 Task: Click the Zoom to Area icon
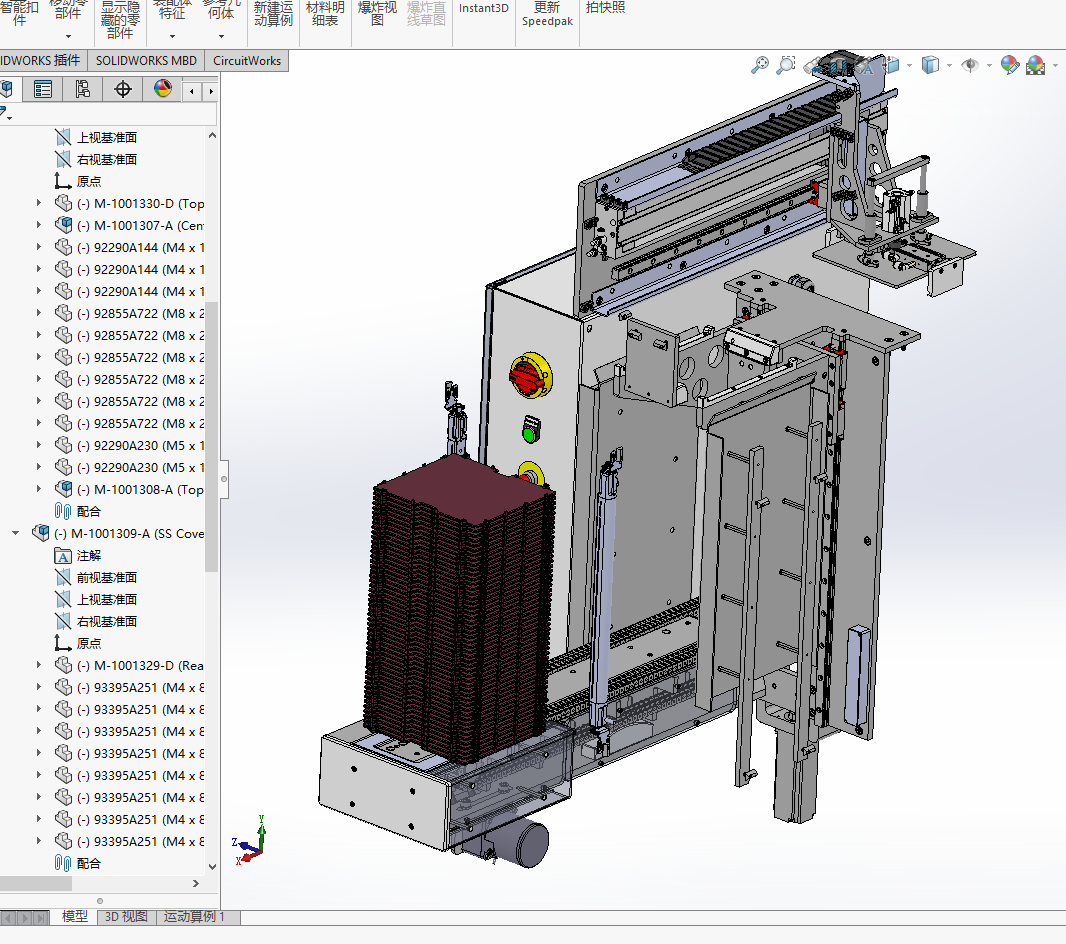[x=786, y=65]
